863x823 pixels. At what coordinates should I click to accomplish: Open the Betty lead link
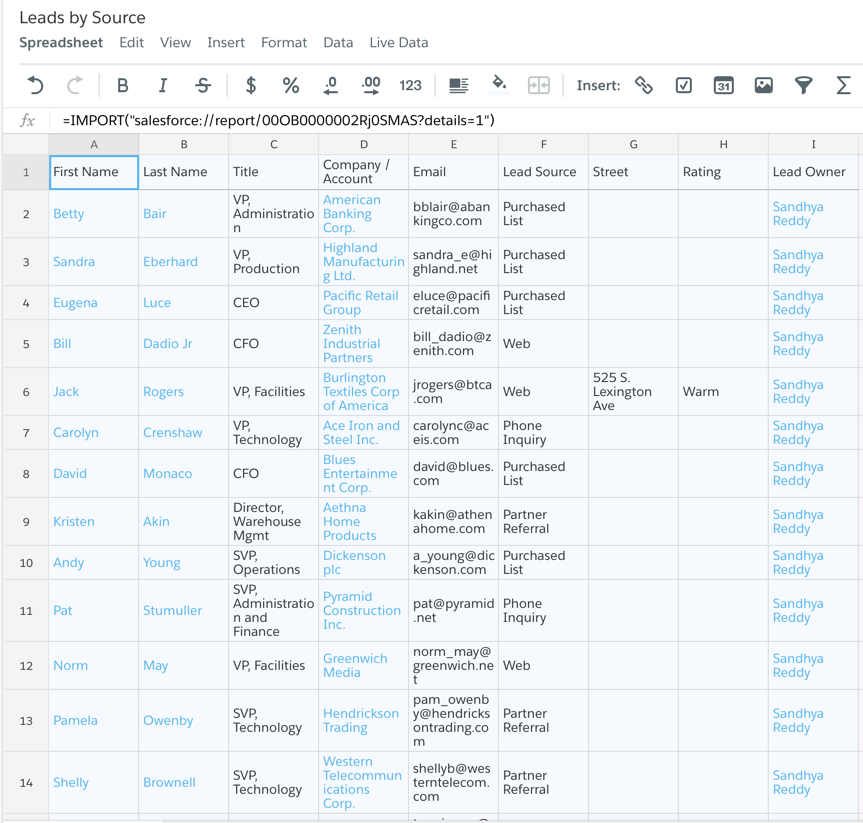tap(68, 214)
